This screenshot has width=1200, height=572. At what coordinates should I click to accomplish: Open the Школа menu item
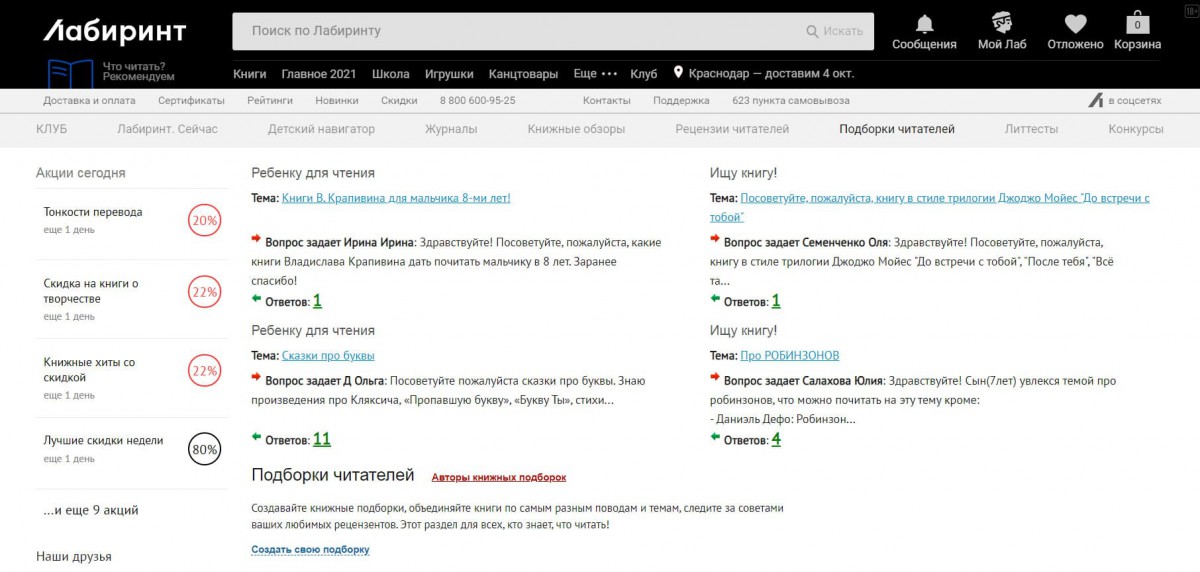pyautogui.click(x=391, y=74)
